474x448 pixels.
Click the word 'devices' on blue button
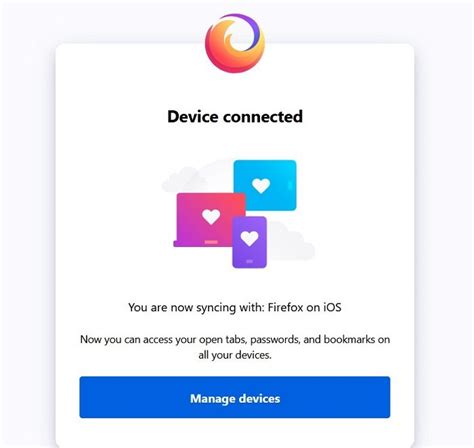click(260, 398)
